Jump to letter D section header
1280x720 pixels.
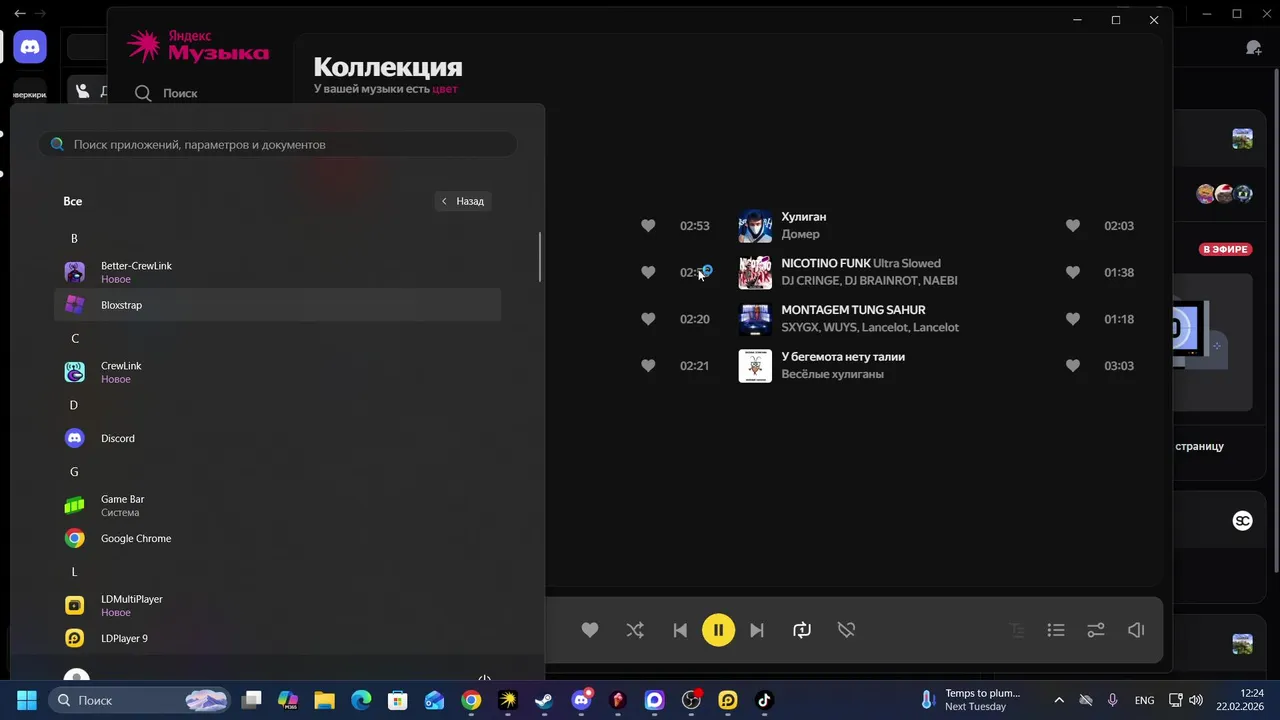(x=74, y=405)
